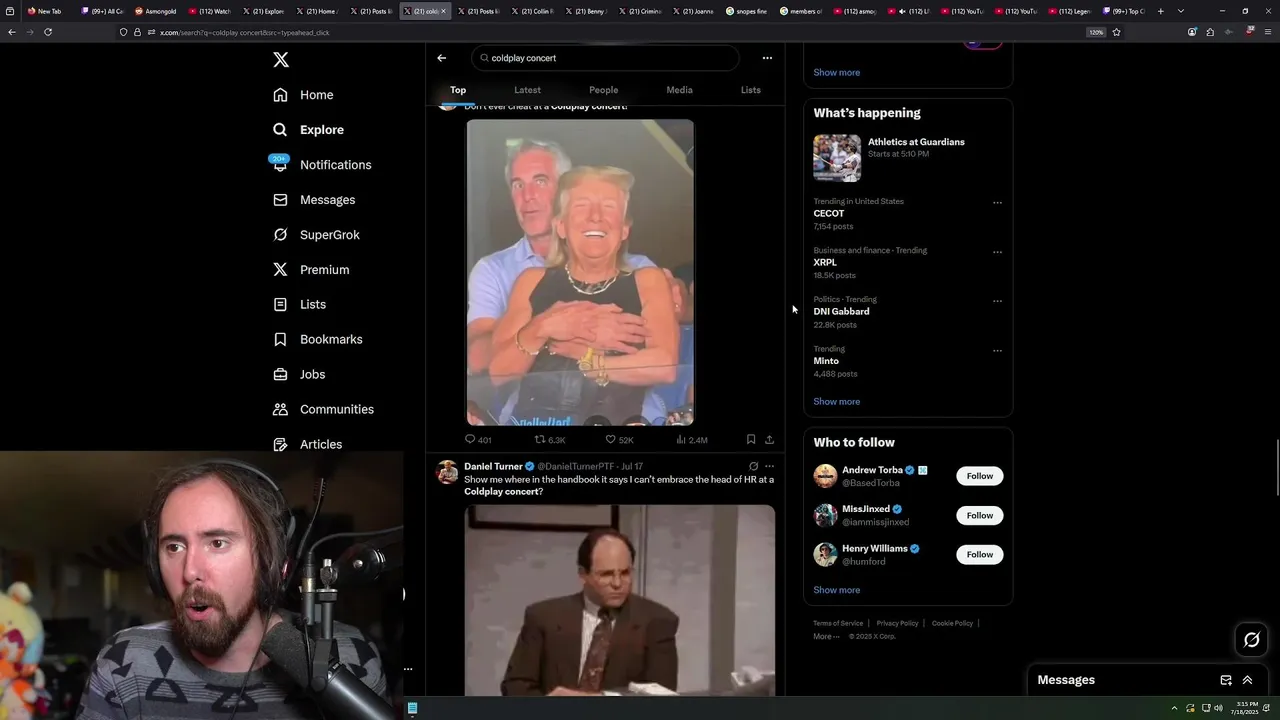Open Athletics at Guardians event

tap(908, 158)
